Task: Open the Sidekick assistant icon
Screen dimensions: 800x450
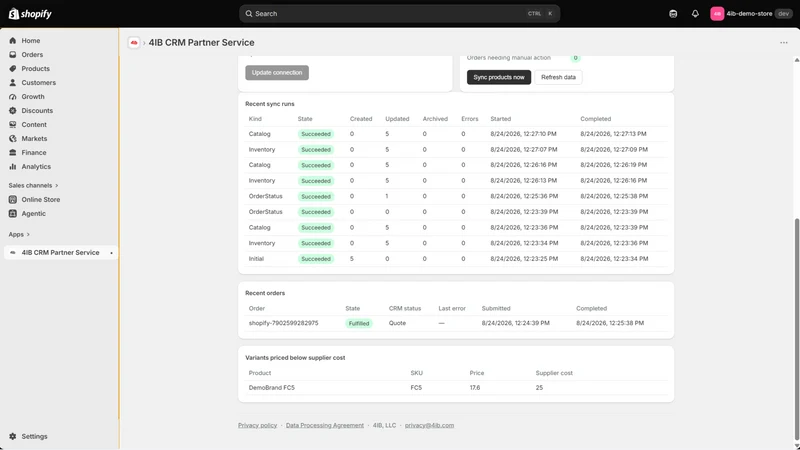Action: tap(673, 14)
